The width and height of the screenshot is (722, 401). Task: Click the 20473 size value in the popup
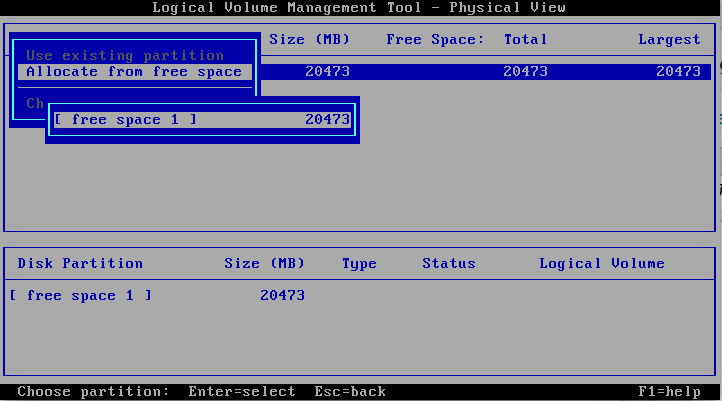(x=327, y=120)
